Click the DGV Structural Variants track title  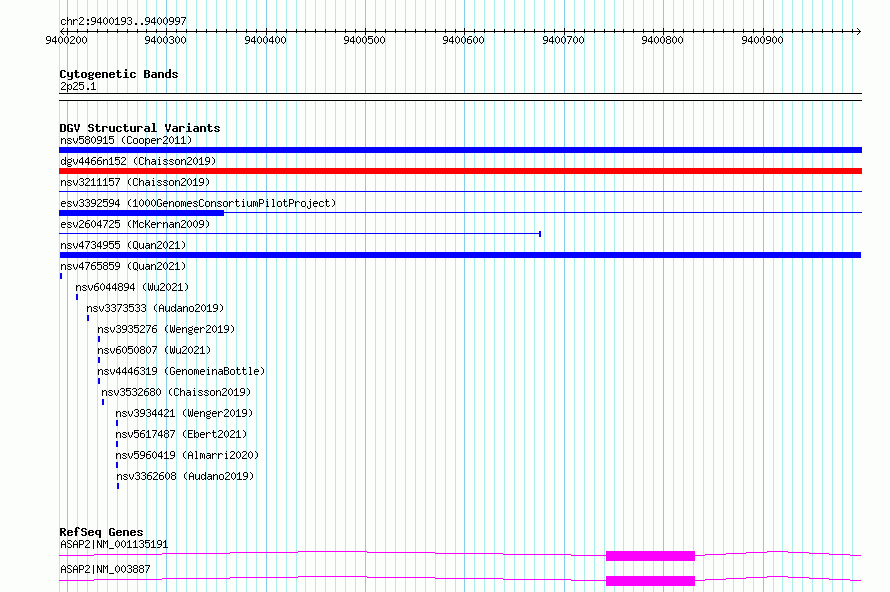[140, 128]
